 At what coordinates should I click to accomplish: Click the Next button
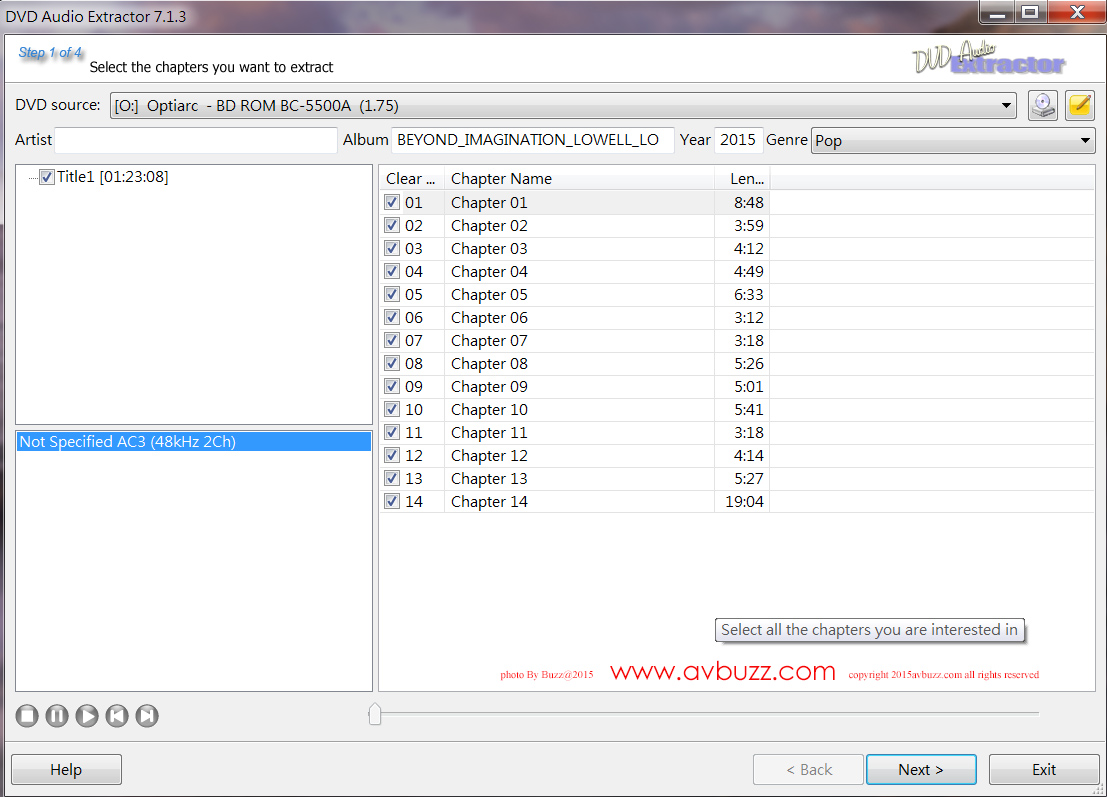pos(921,770)
